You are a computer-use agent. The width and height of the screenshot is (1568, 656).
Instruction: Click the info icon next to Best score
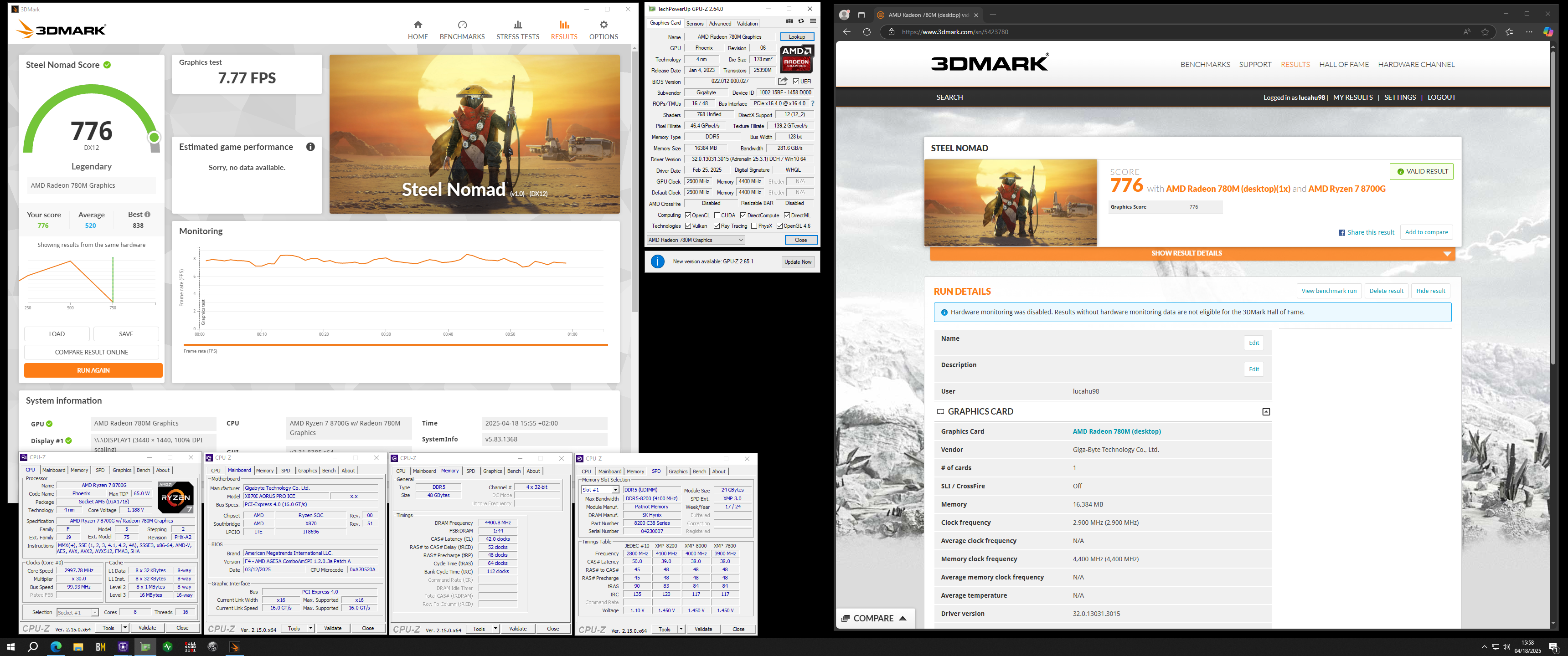click(147, 214)
